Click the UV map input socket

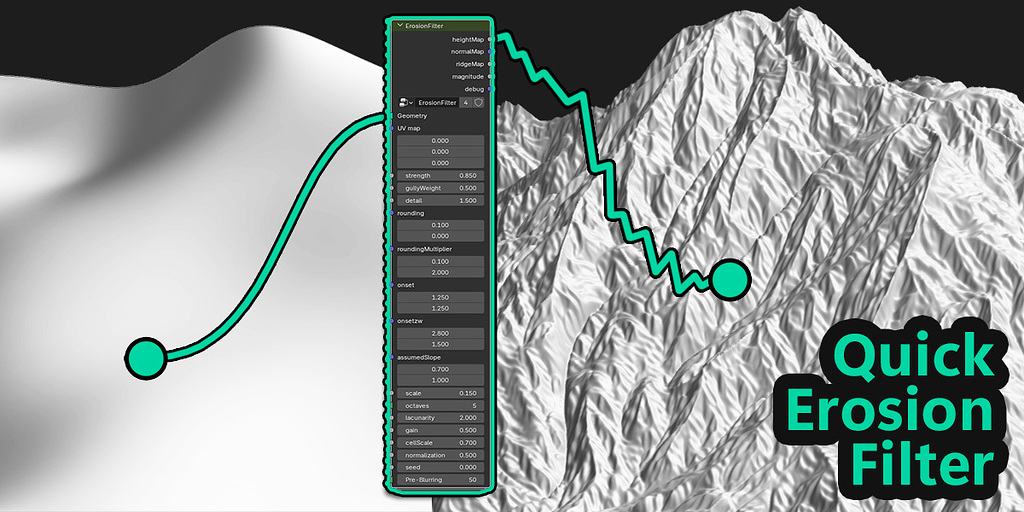tap(391, 128)
